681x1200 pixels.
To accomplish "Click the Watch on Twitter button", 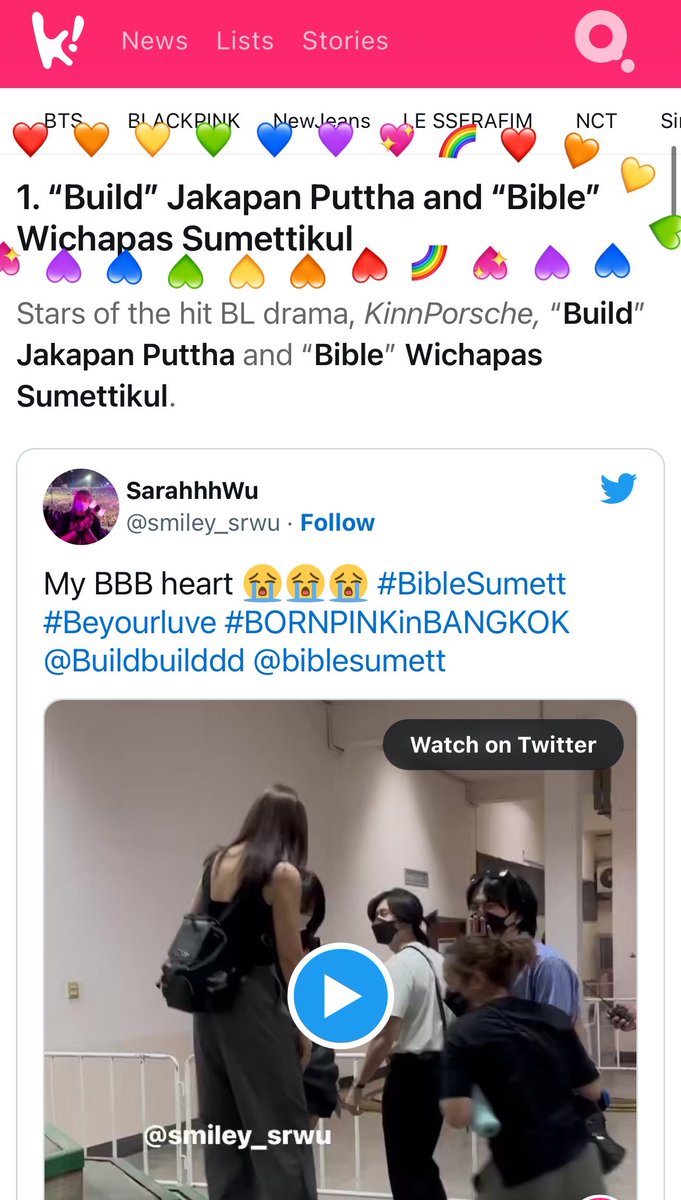I will pyautogui.click(x=503, y=745).
